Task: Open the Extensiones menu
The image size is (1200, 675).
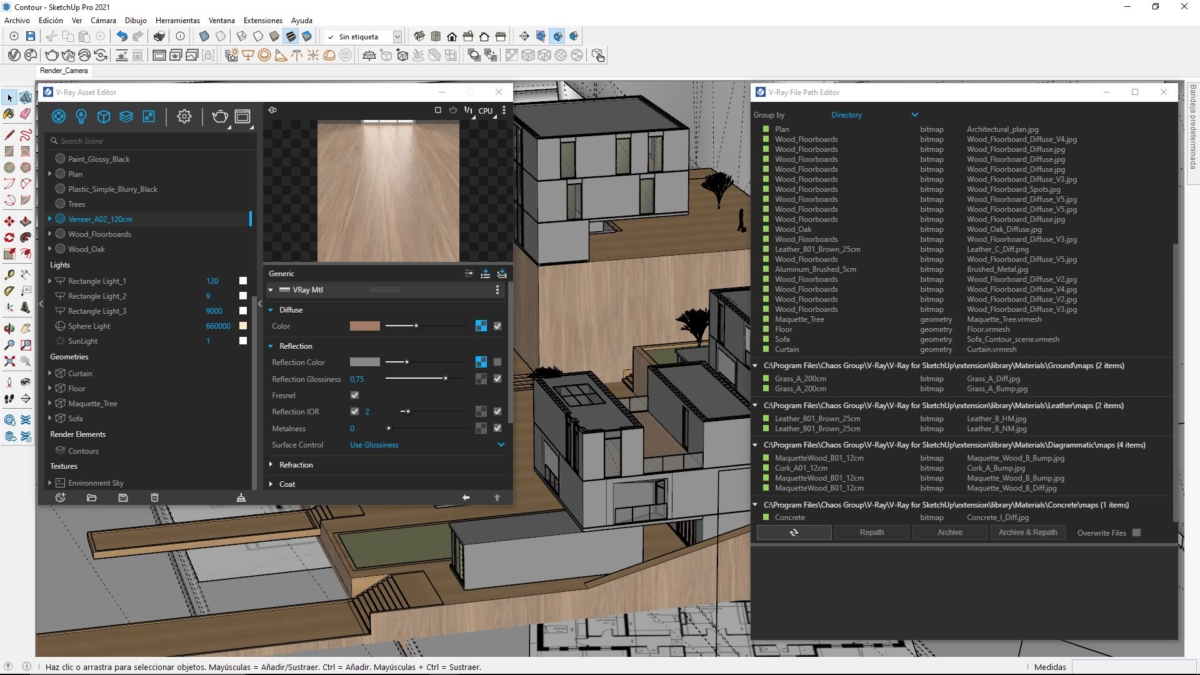Action: click(x=263, y=20)
